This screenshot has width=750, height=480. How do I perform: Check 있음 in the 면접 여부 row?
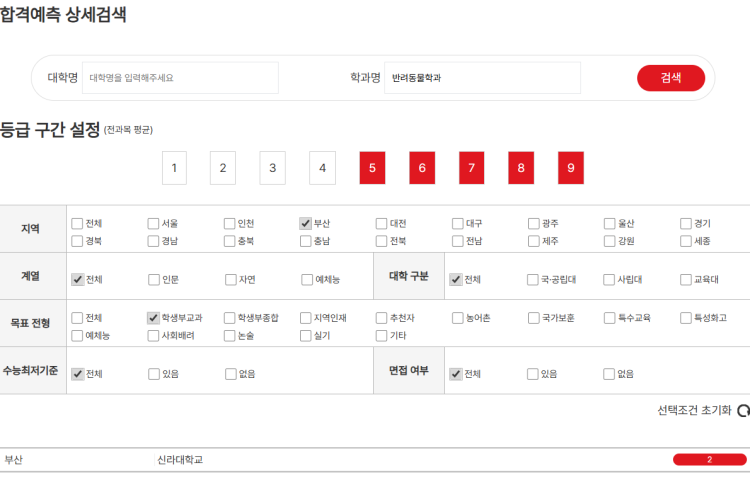(533, 374)
